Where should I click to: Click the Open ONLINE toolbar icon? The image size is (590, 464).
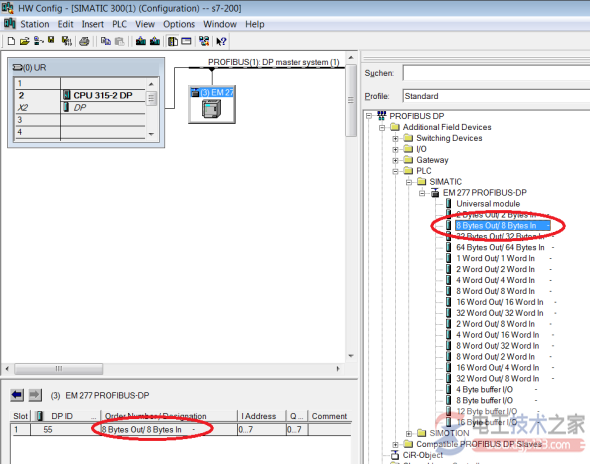(x=38, y=41)
